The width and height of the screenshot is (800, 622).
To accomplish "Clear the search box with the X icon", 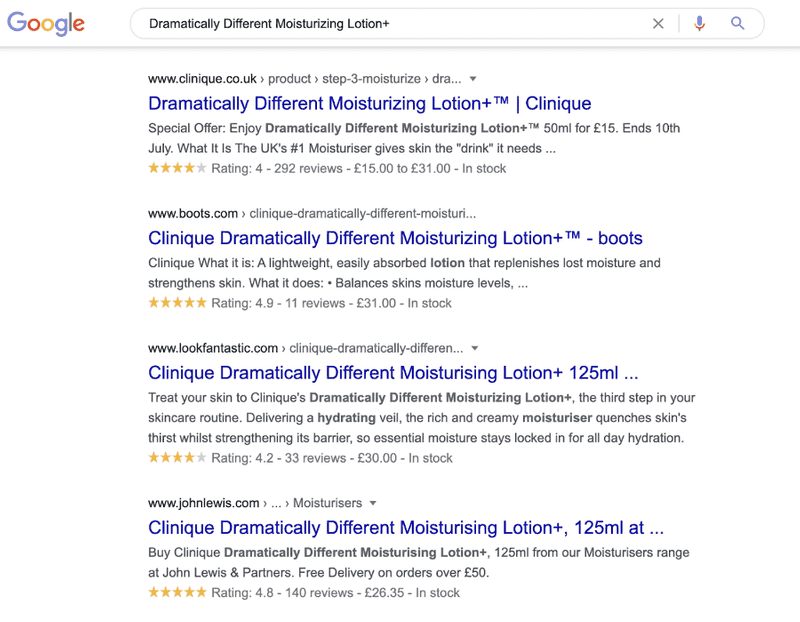I will pyautogui.click(x=658, y=23).
